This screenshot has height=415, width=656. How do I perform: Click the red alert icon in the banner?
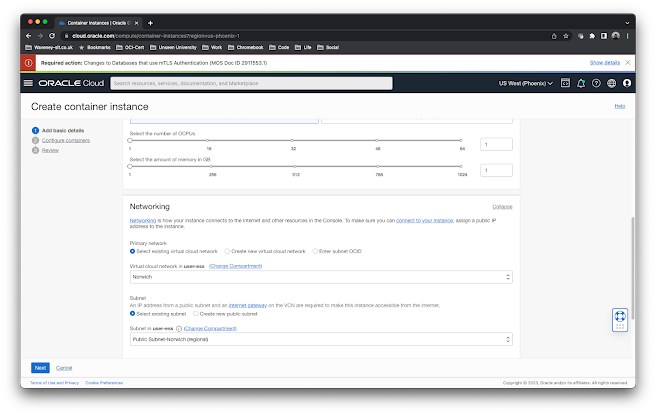click(x=28, y=63)
